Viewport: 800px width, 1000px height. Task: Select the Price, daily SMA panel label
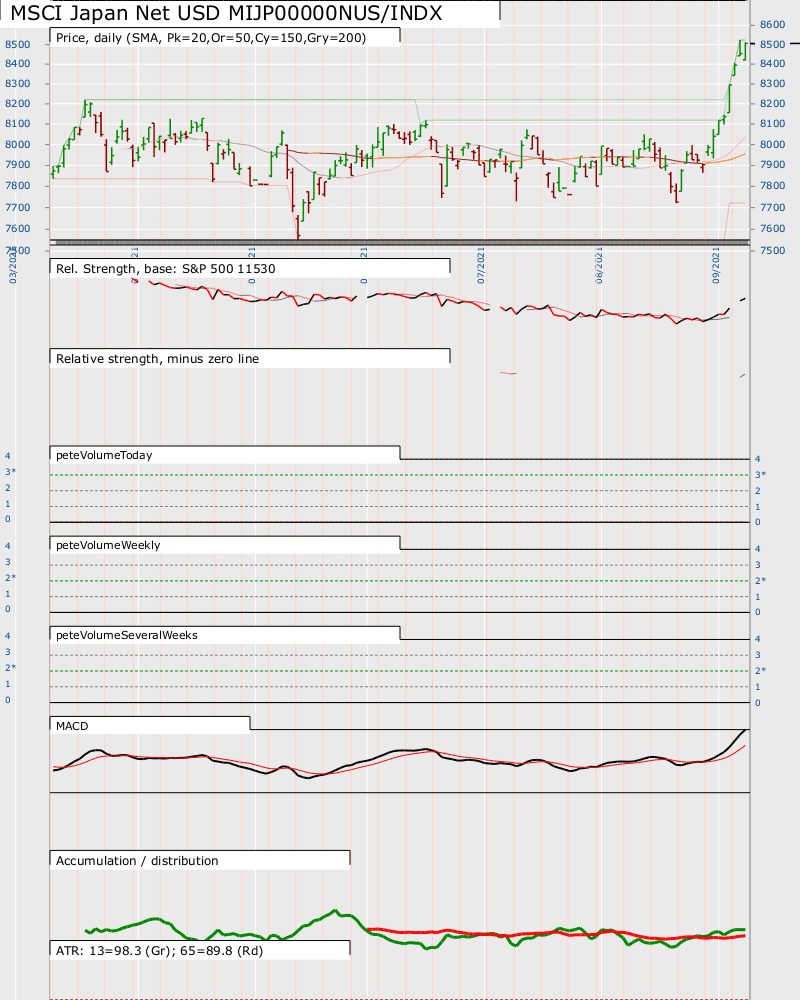[x=211, y=38]
